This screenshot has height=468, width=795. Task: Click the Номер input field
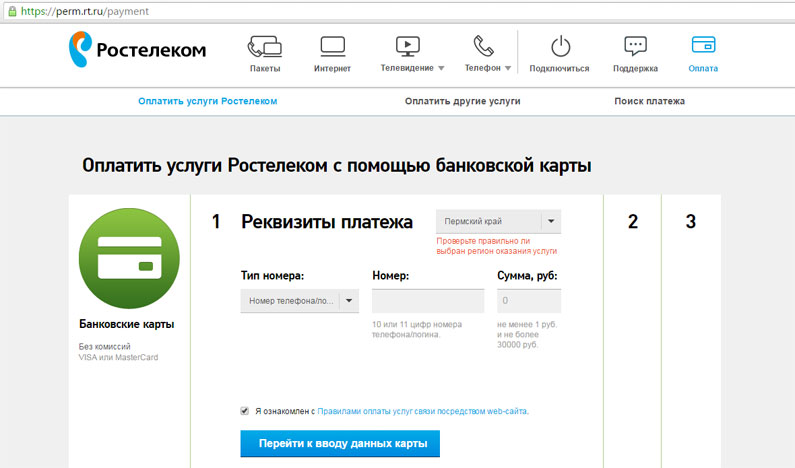pos(427,301)
